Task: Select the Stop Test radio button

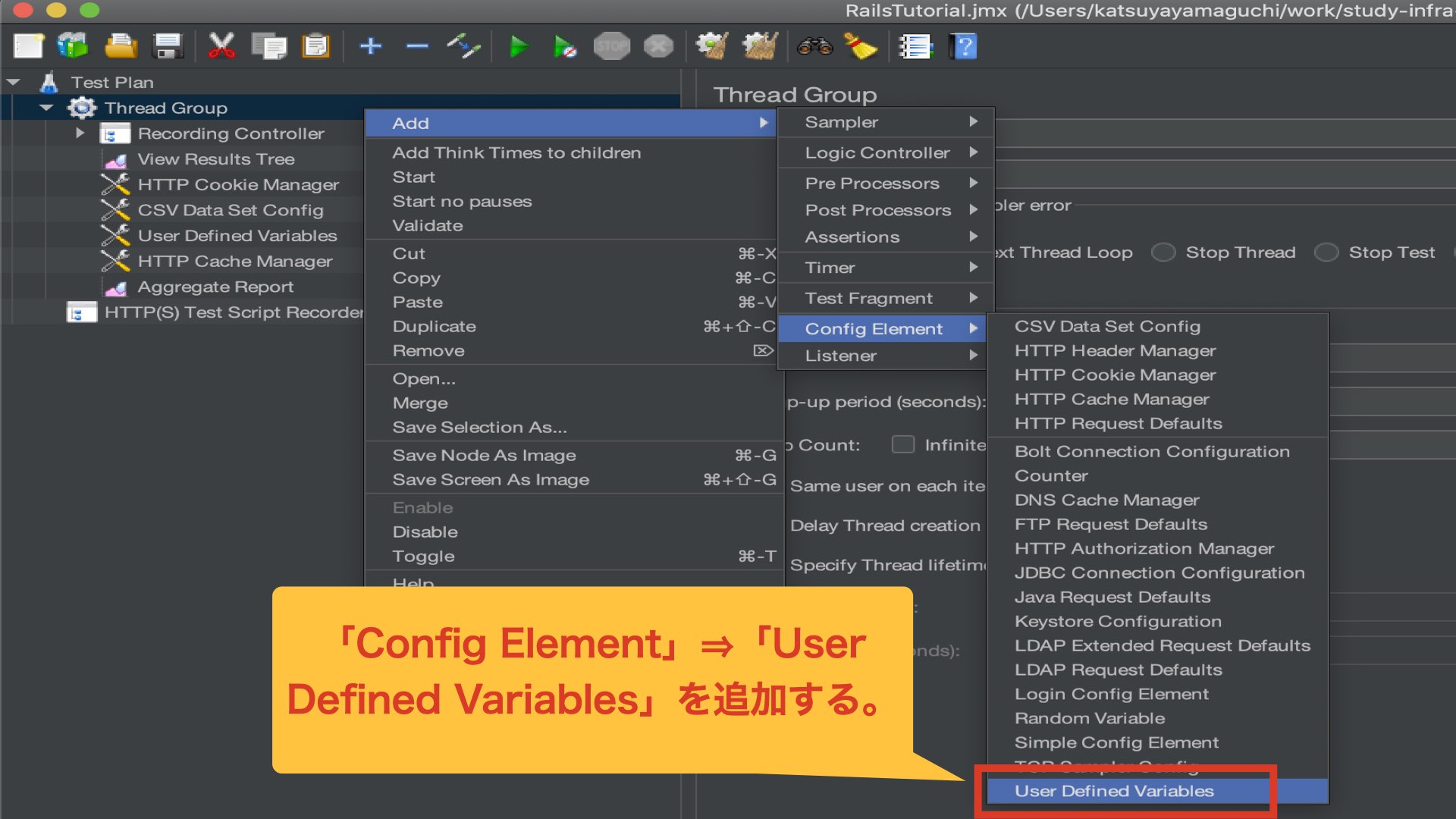Action: click(x=1326, y=253)
